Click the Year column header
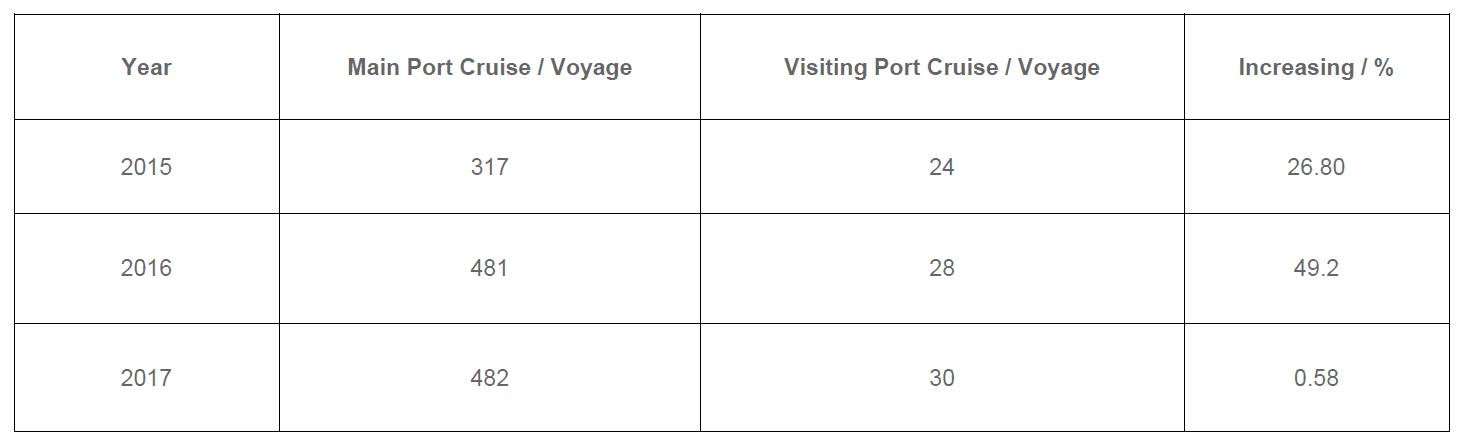 [x=146, y=67]
